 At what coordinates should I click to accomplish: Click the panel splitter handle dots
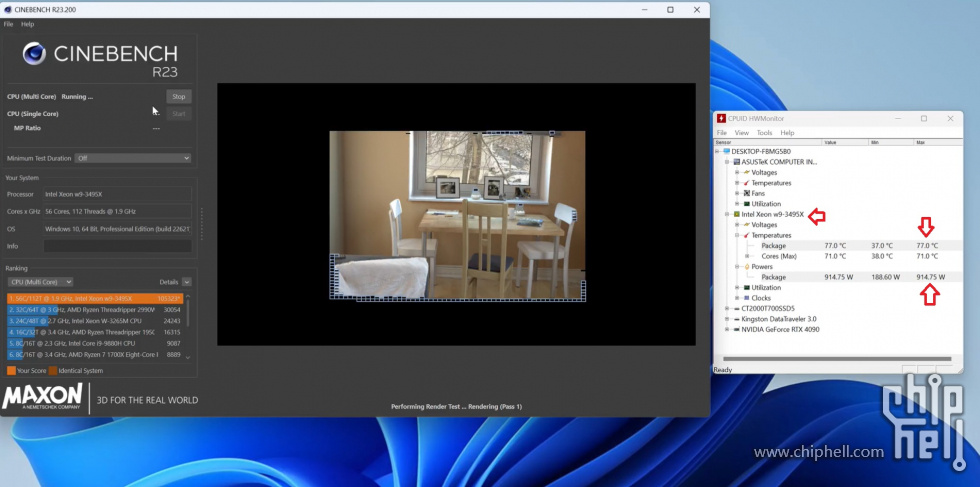[x=201, y=224]
